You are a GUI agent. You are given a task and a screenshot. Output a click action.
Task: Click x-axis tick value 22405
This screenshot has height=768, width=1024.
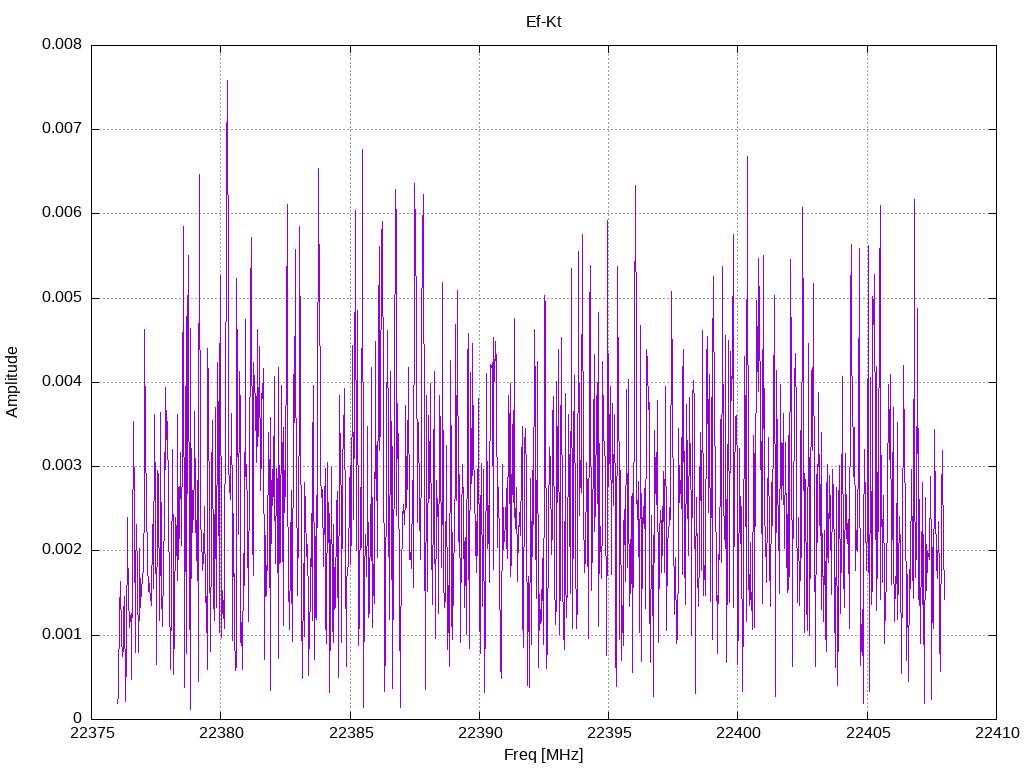(868, 733)
